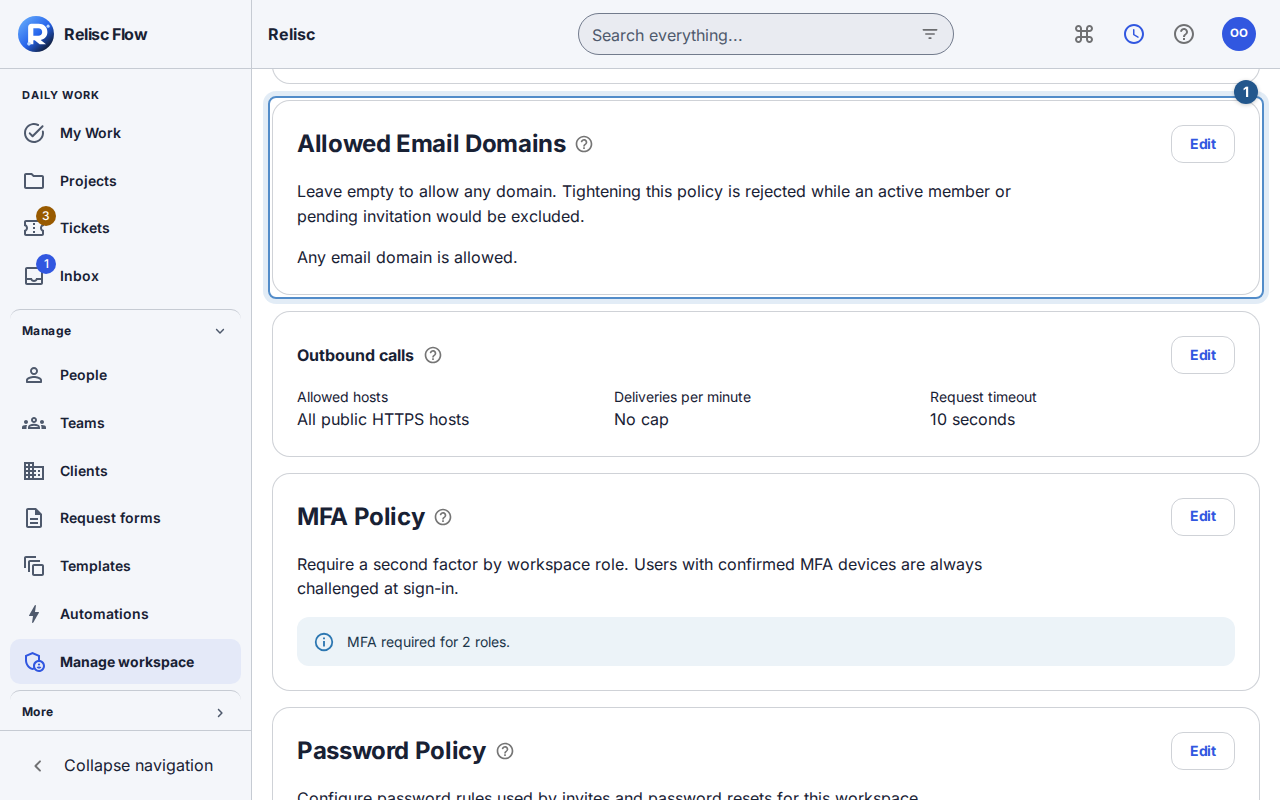
Task: Open the help icon in the top bar
Action: [1184, 34]
